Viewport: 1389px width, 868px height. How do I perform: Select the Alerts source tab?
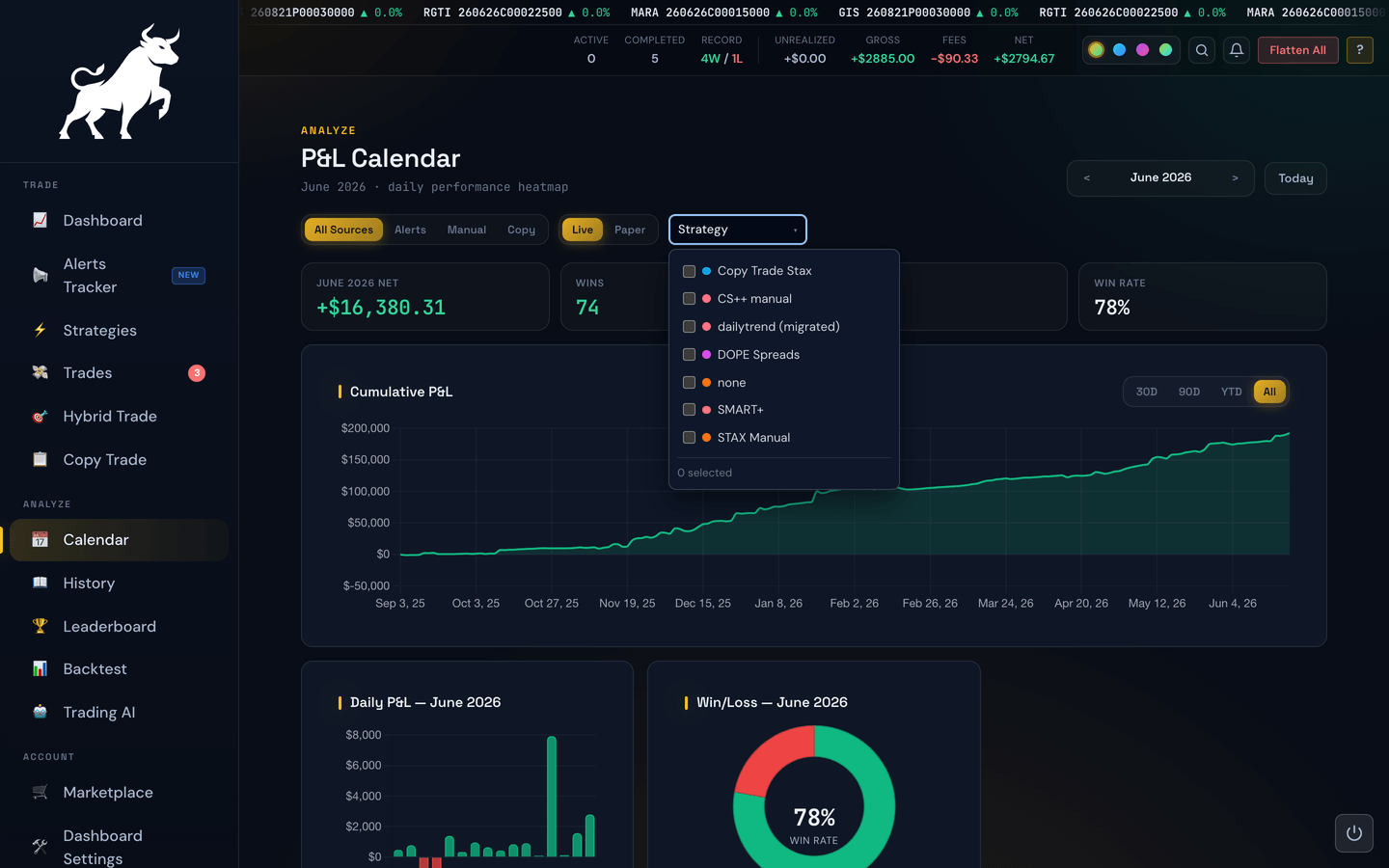[410, 230]
